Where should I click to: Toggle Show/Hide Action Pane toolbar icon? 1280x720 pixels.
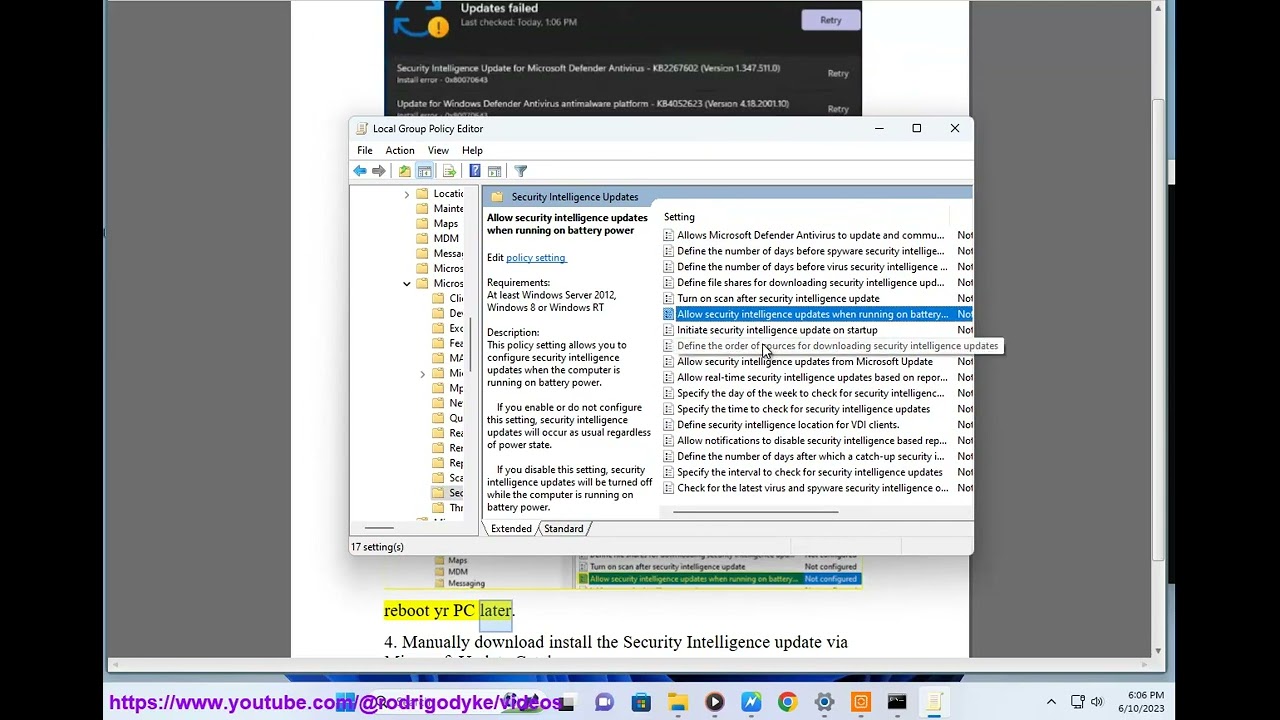[494, 171]
